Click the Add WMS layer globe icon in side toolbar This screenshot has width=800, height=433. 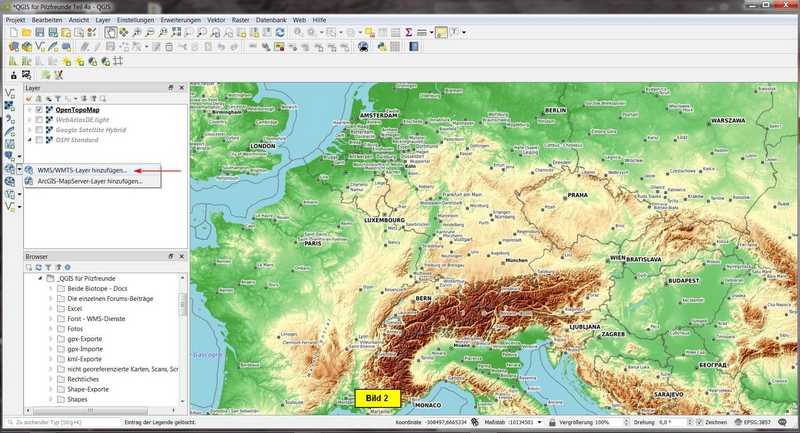[x=10, y=169]
